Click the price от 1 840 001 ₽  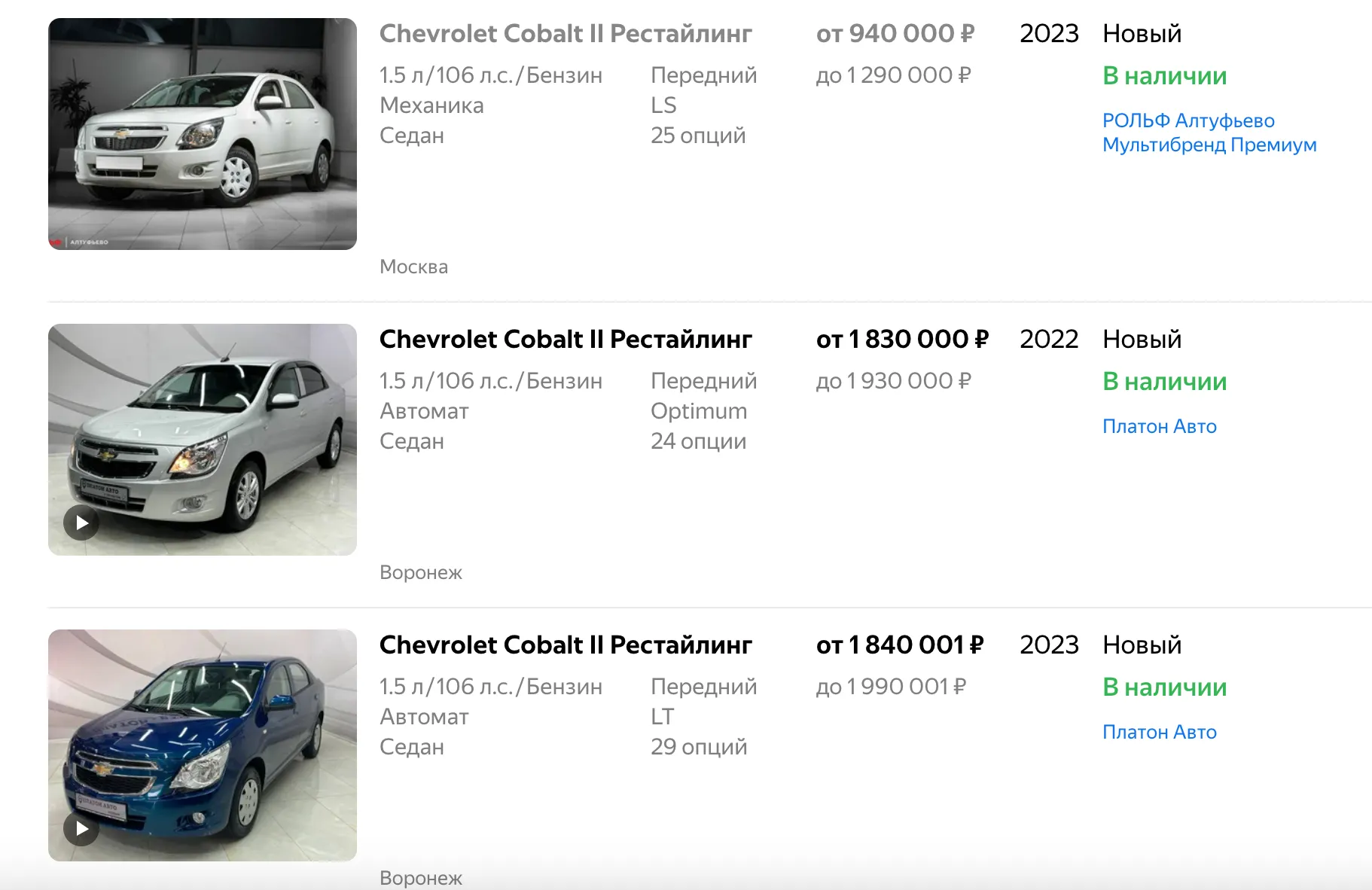(899, 645)
